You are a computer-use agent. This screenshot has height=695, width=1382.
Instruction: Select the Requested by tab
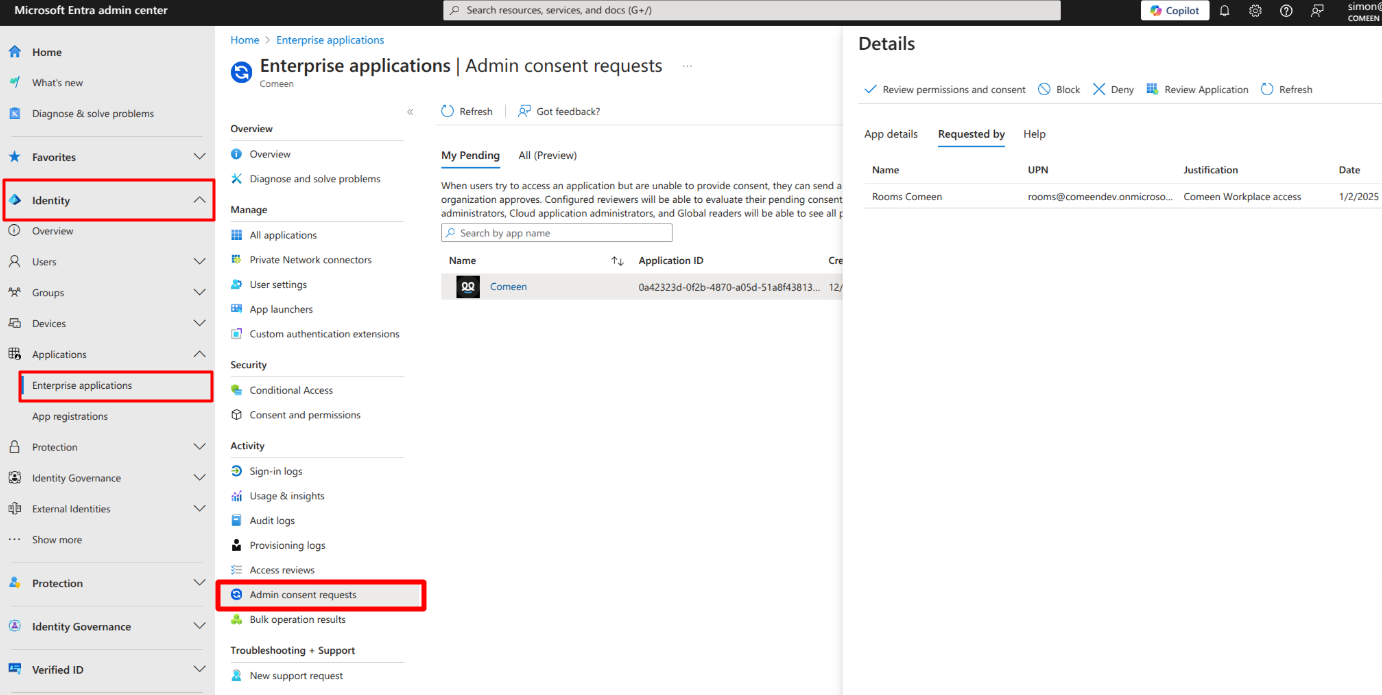click(x=971, y=134)
